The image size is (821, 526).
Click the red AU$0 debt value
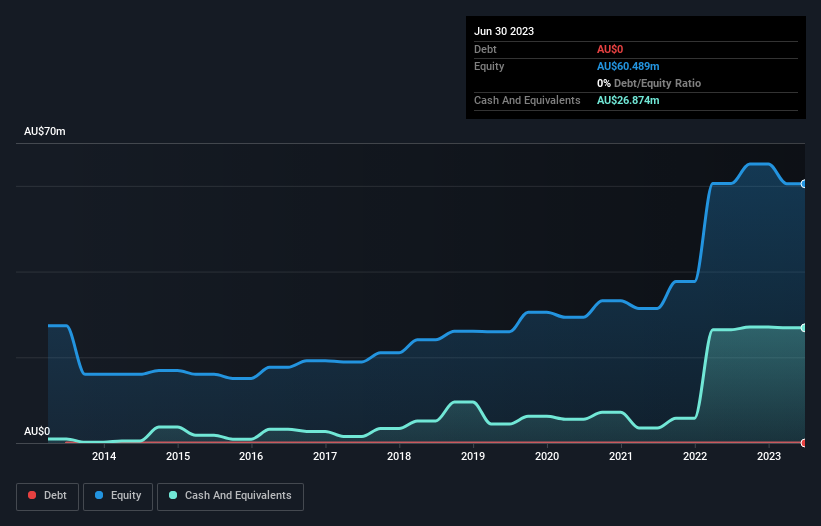[x=610, y=49]
